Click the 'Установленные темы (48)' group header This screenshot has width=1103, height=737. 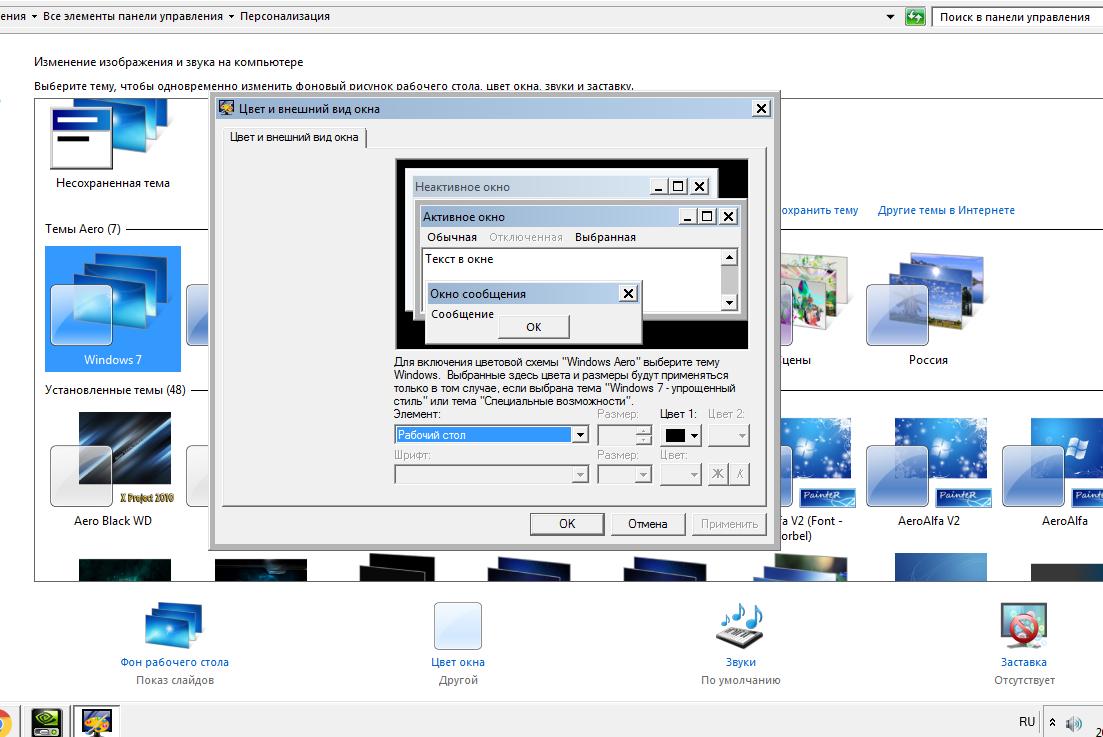pyautogui.click(x=115, y=390)
